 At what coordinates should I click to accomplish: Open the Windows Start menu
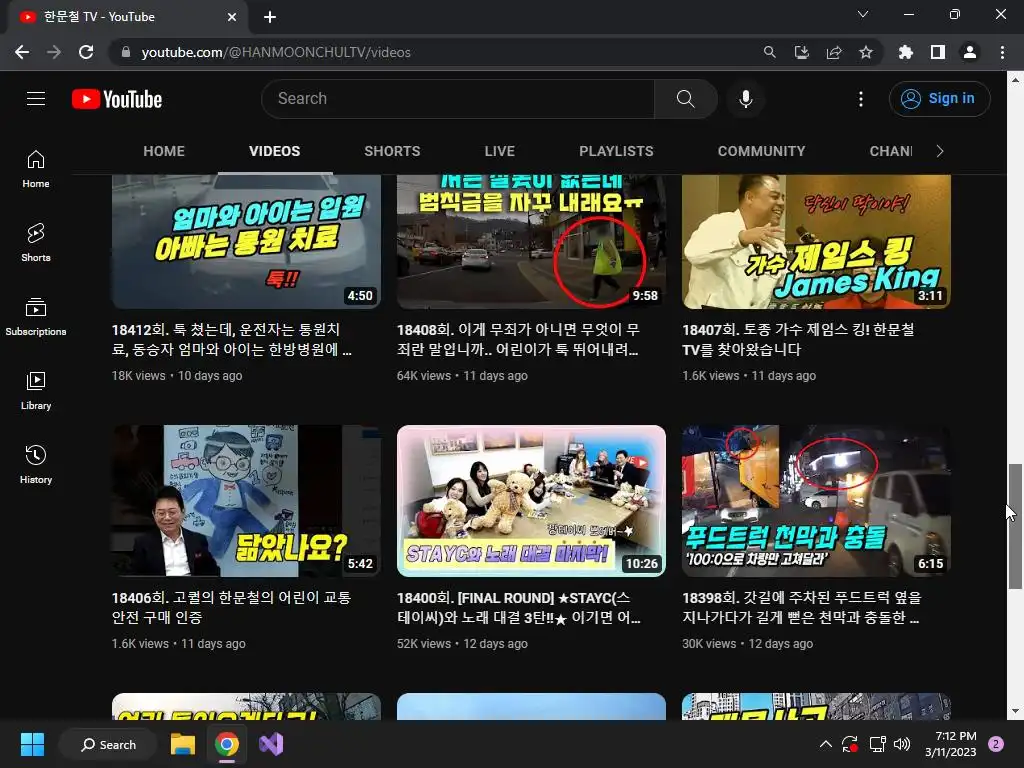(x=32, y=744)
